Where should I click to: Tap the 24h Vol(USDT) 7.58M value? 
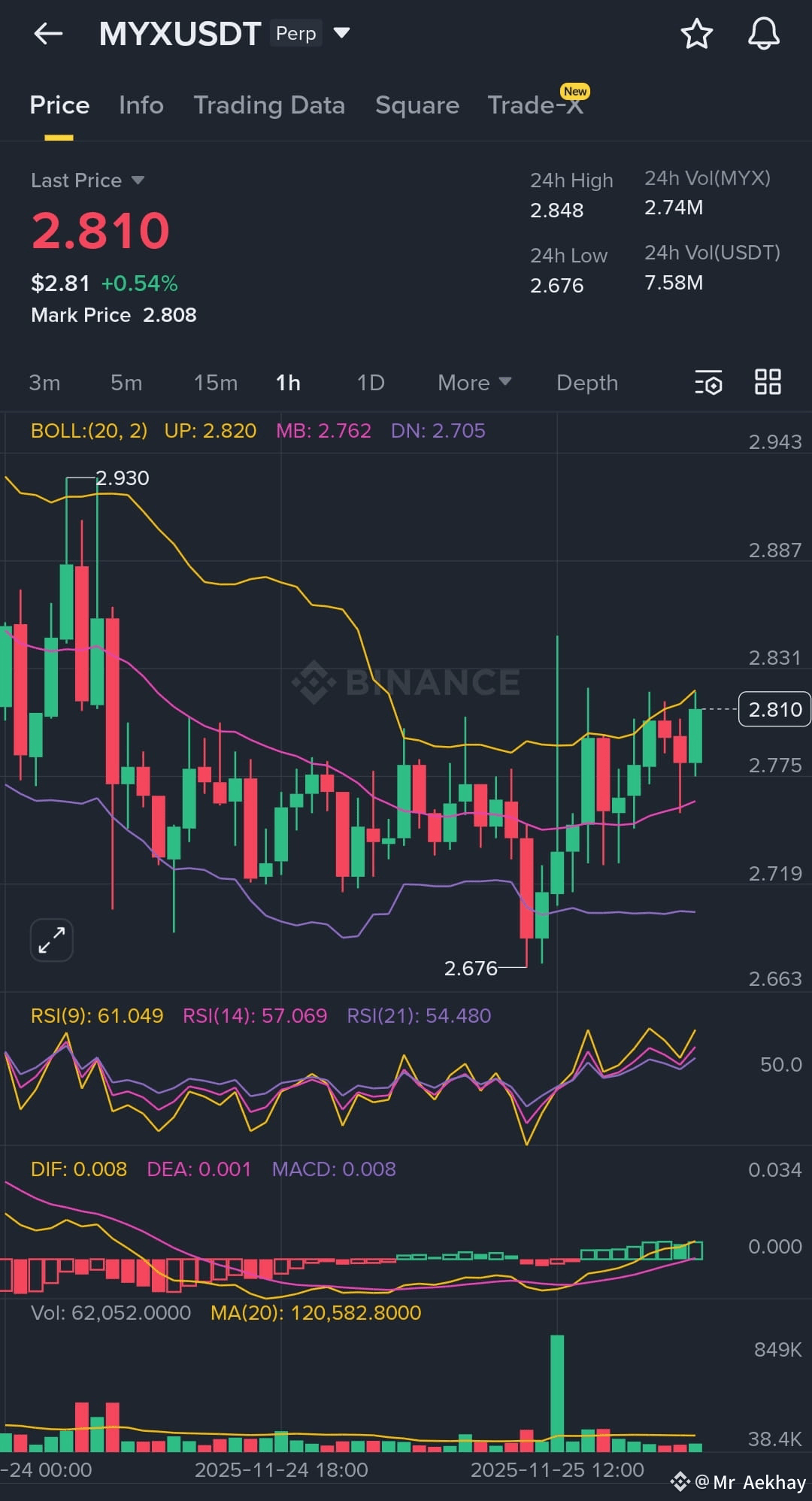coord(674,283)
